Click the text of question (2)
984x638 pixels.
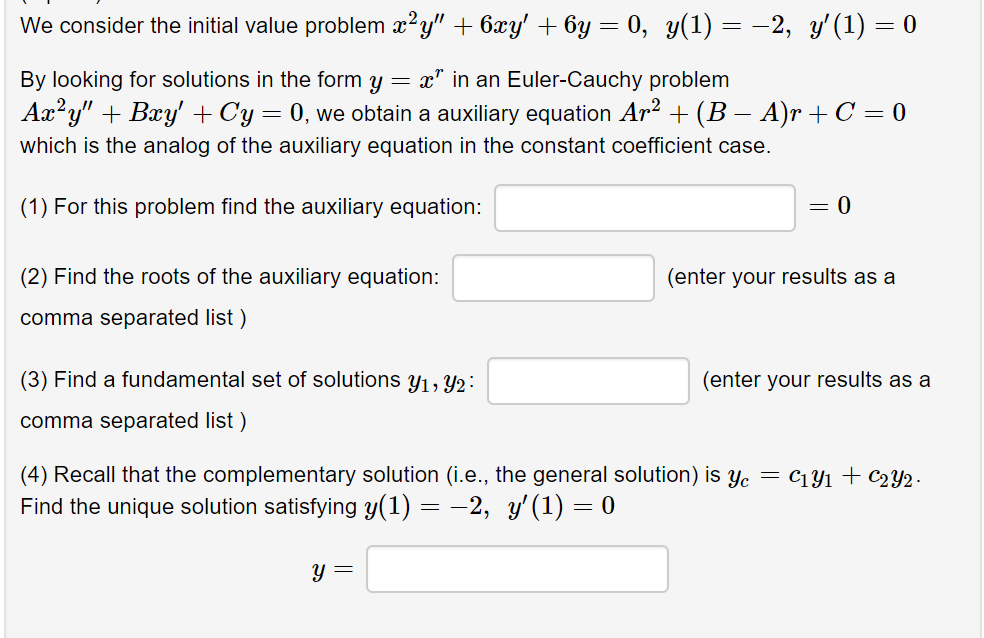pos(230,276)
